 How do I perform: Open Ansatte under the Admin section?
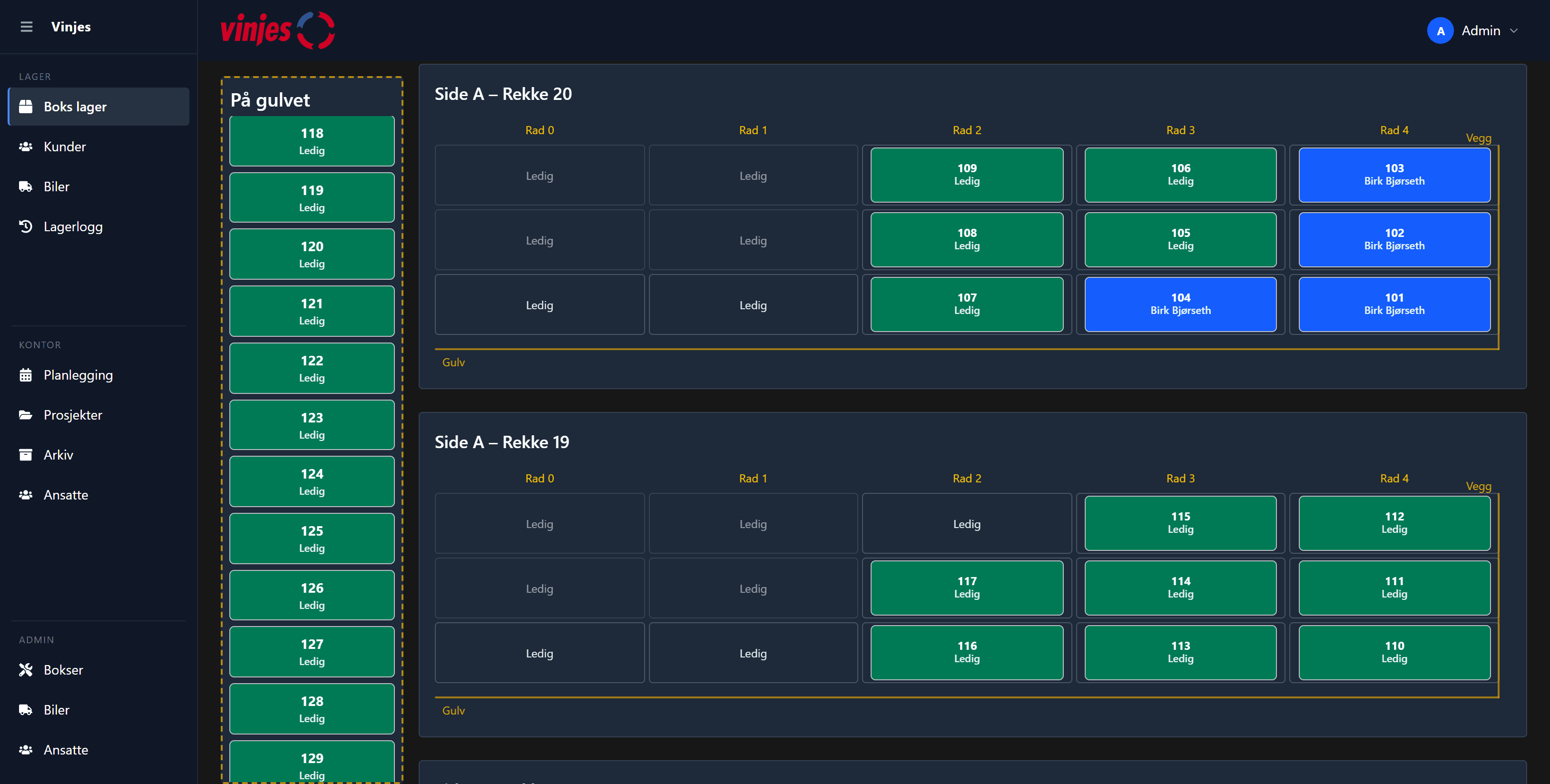[x=66, y=750]
